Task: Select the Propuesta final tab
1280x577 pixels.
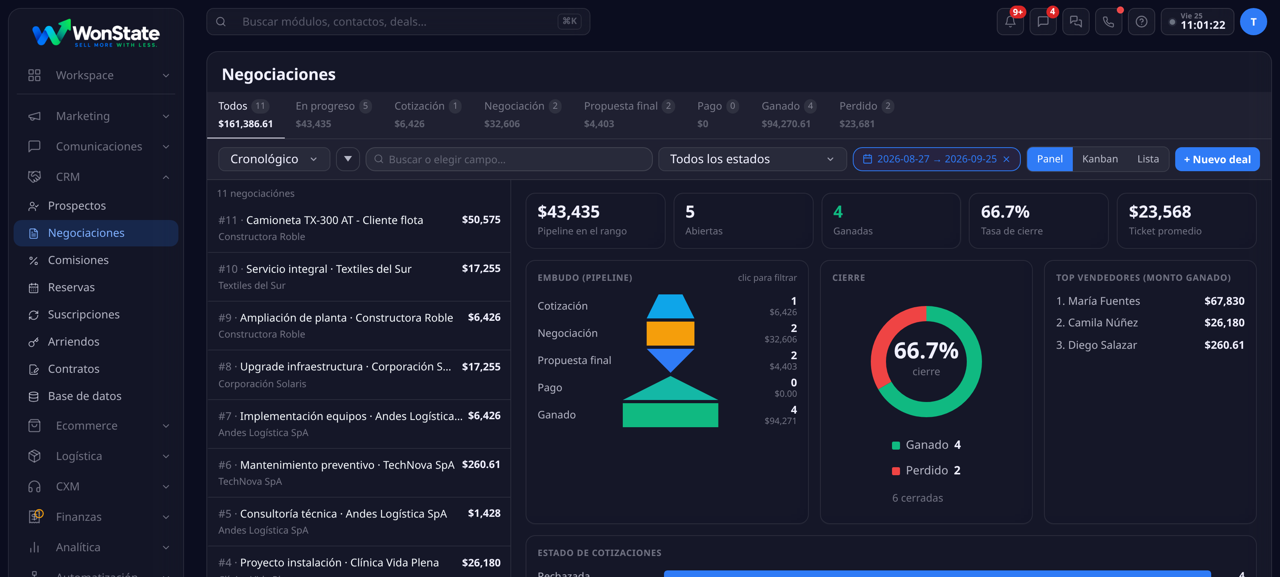Action: (629, 115)
